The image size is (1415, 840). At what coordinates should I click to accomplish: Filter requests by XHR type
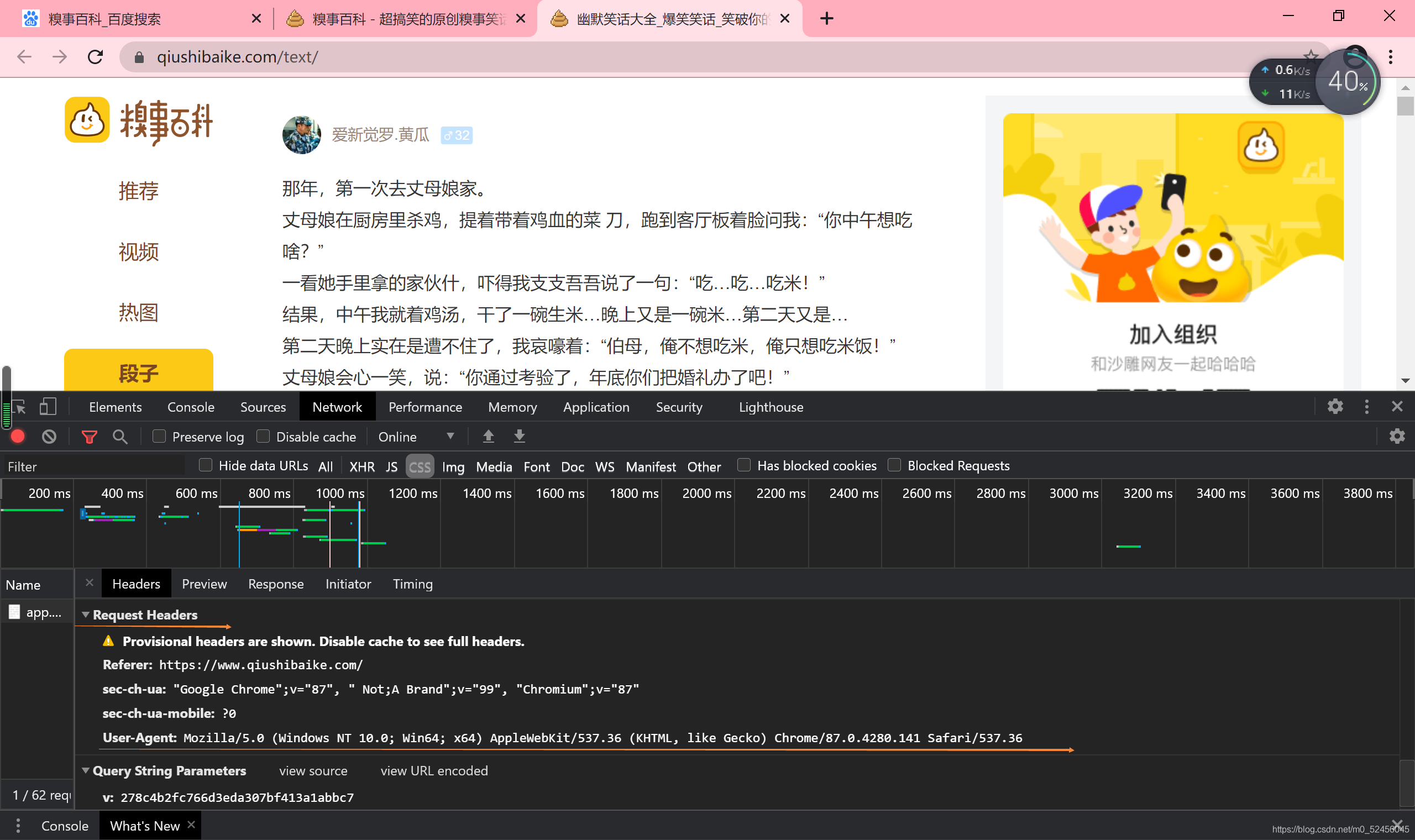(361, 466)
